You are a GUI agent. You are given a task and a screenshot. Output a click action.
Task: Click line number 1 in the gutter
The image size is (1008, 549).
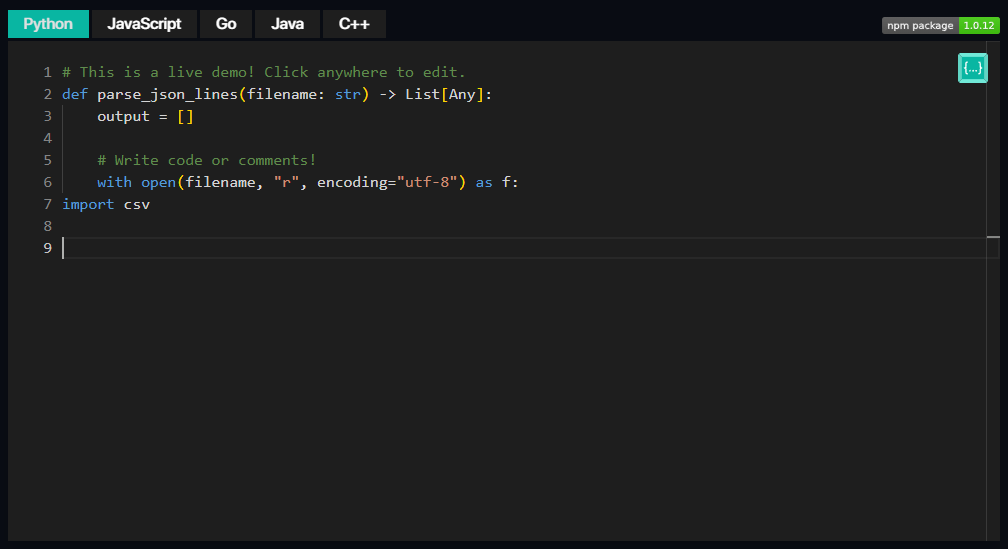point(47,72)
